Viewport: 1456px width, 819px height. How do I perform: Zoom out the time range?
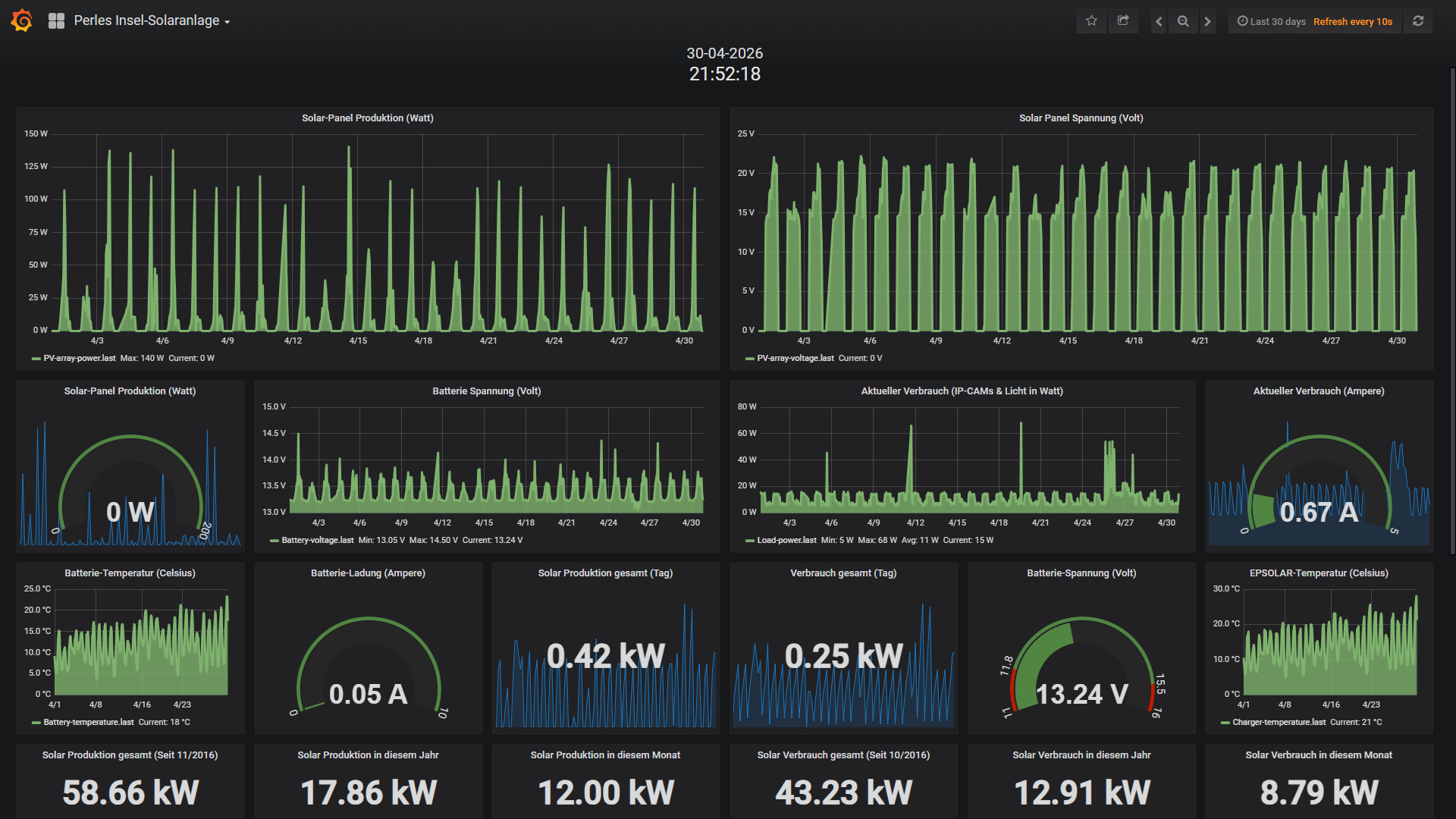point(1183,21)
